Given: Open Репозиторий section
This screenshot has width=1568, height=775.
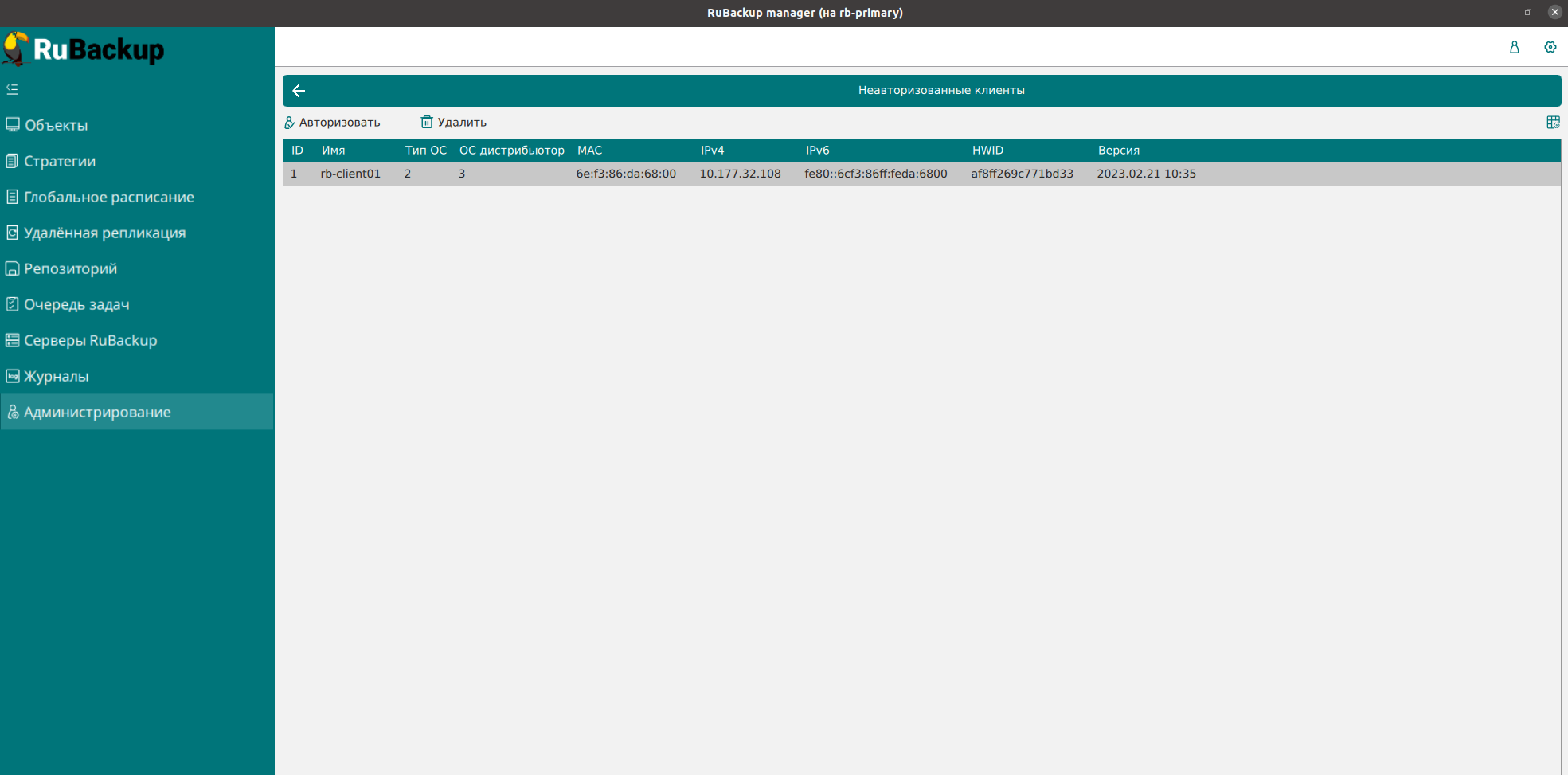Looking at the screenshot, I should [x=70, y=268].
